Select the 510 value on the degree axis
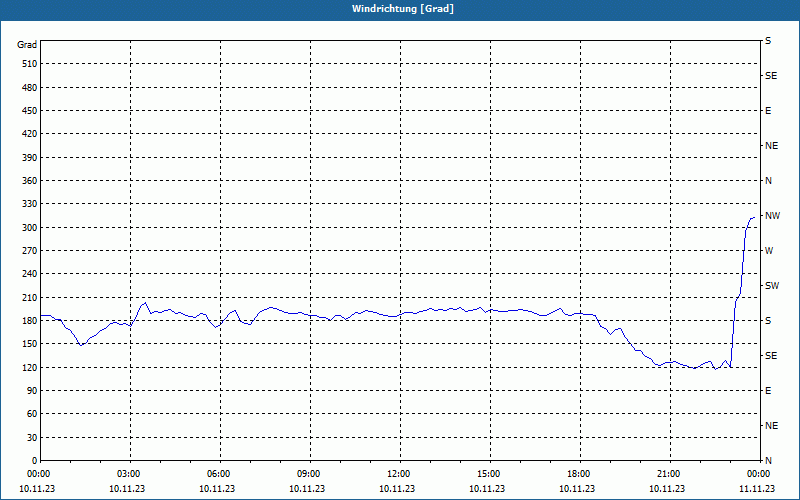 30,64
